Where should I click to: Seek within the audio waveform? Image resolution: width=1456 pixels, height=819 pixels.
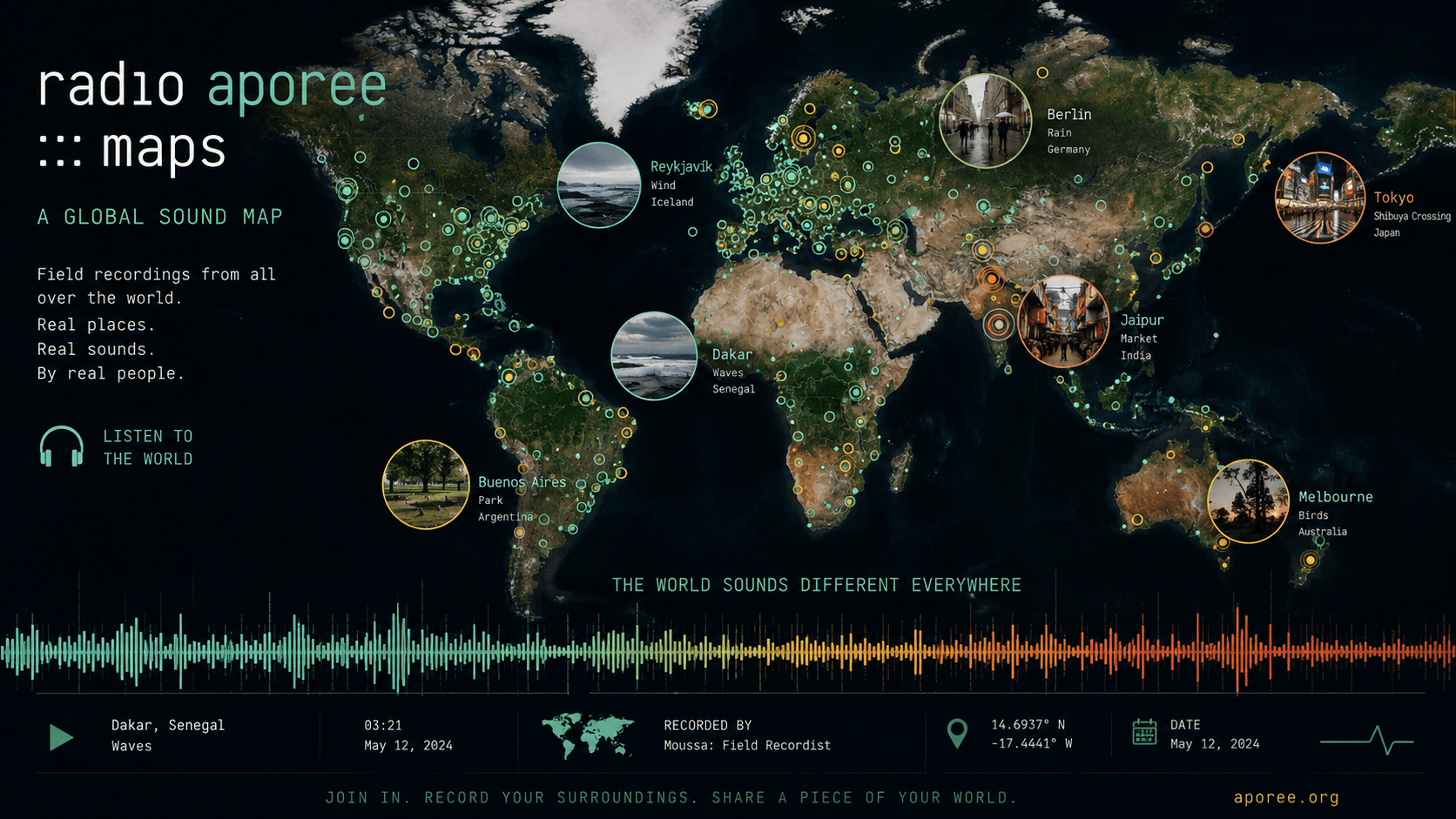pyautogui.click(x=728, y=650)
